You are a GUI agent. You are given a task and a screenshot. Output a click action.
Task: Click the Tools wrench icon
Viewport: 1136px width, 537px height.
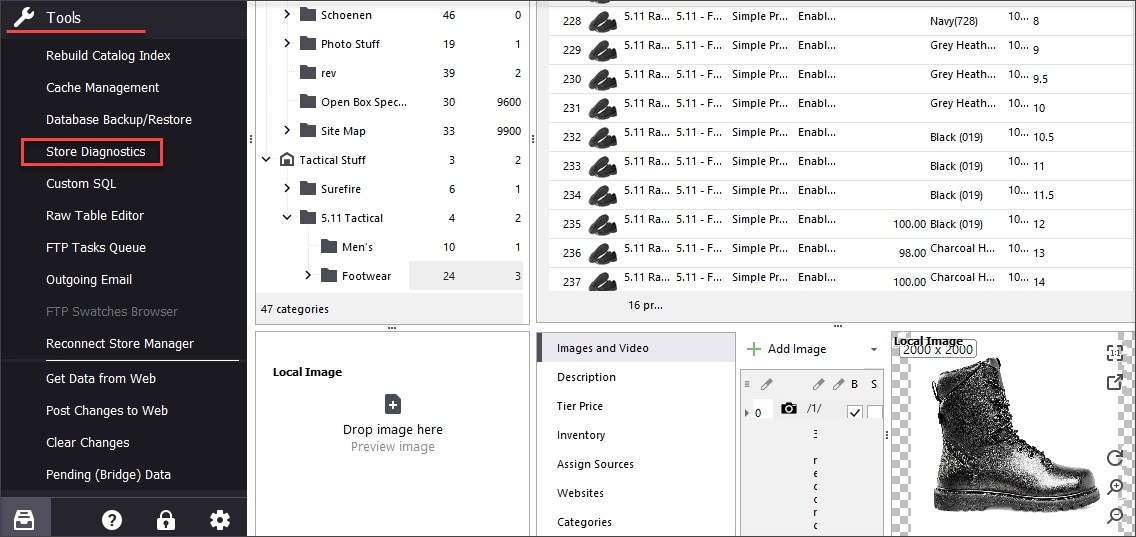(24, 17)
